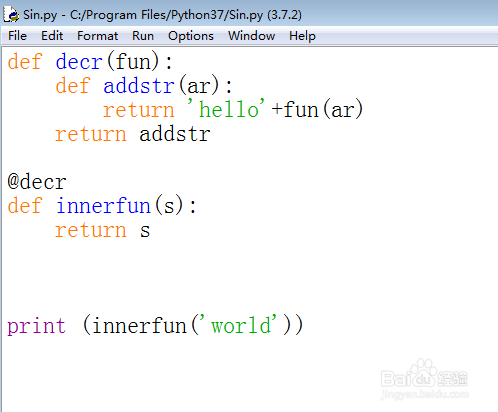498x412 pixels.
Task: Click the fun(ar) call in the return line
Action: tap(323, 109)
